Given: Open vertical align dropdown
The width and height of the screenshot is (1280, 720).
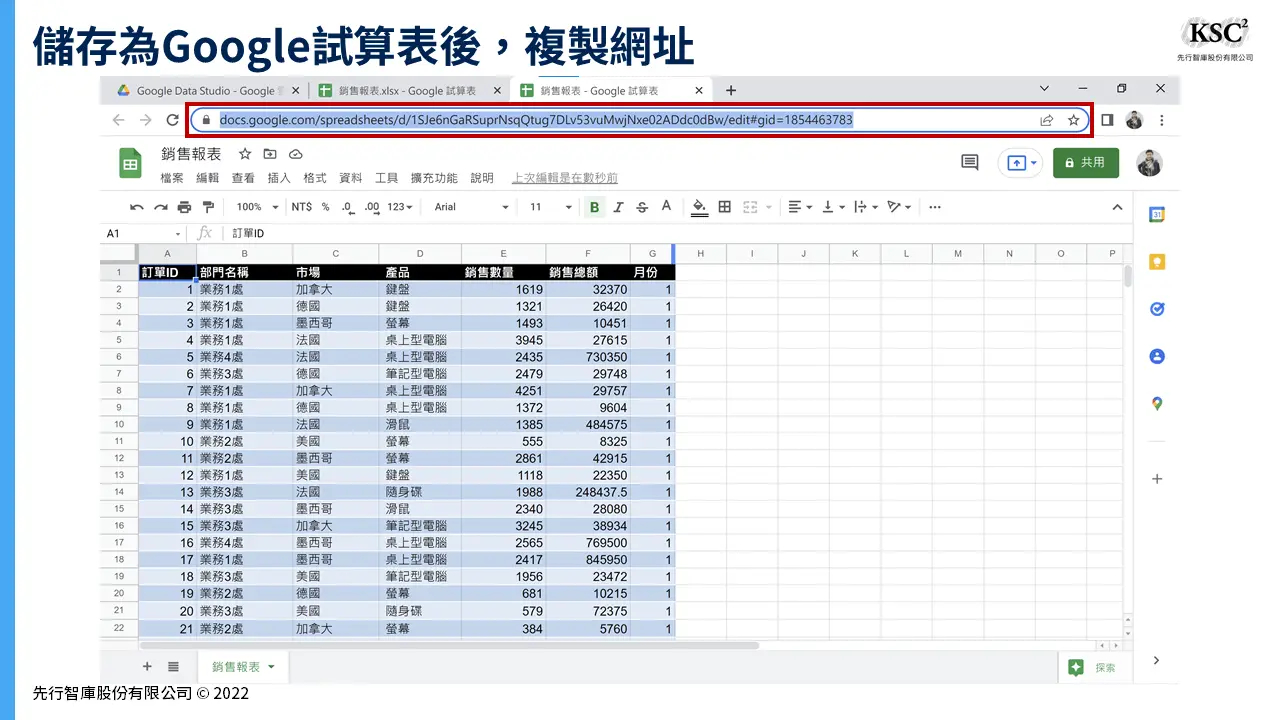Looking at the screenshot, I should click(x=832, y=207).
